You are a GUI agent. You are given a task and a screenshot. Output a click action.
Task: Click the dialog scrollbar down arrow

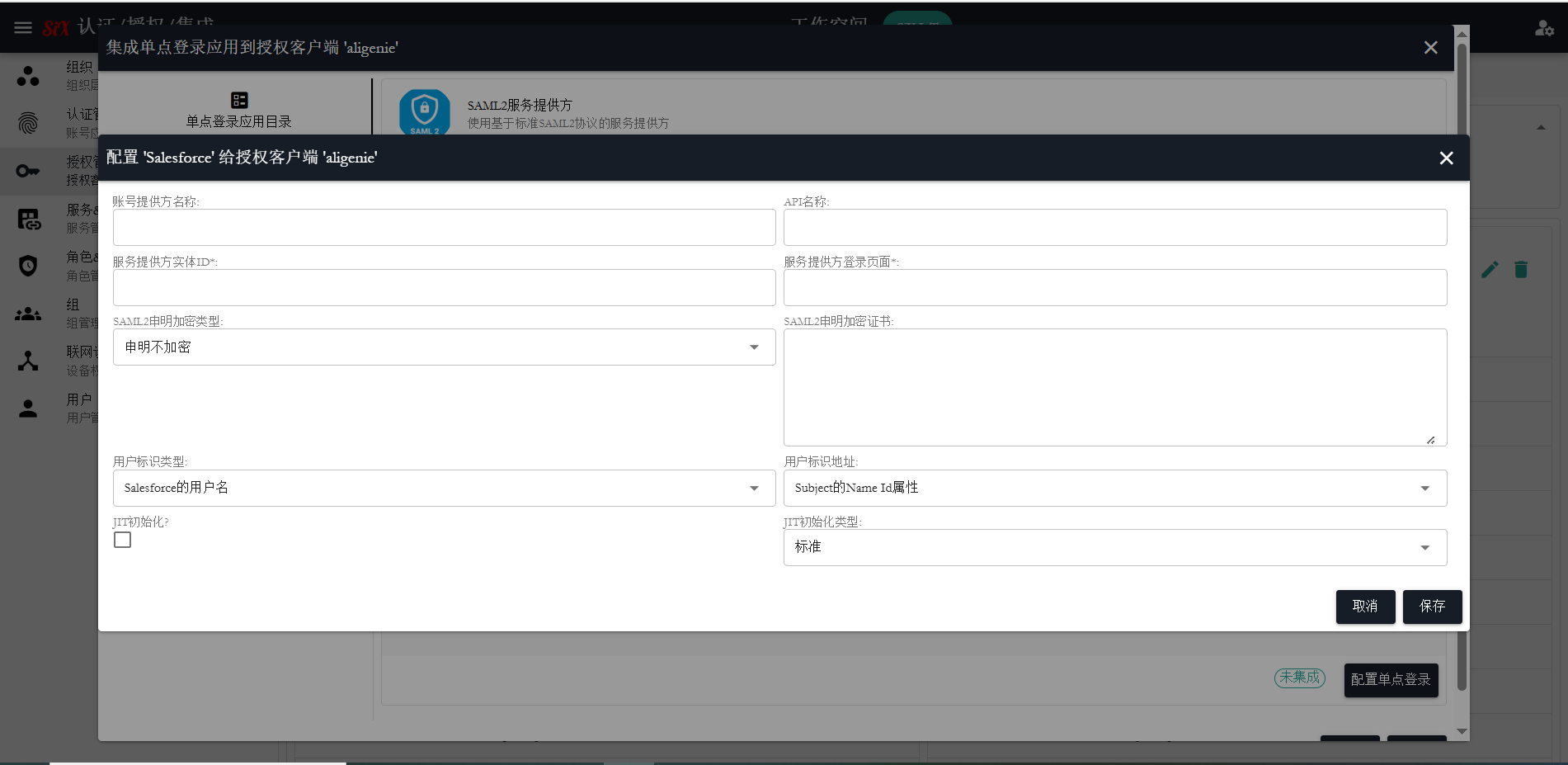[1462, 731]
